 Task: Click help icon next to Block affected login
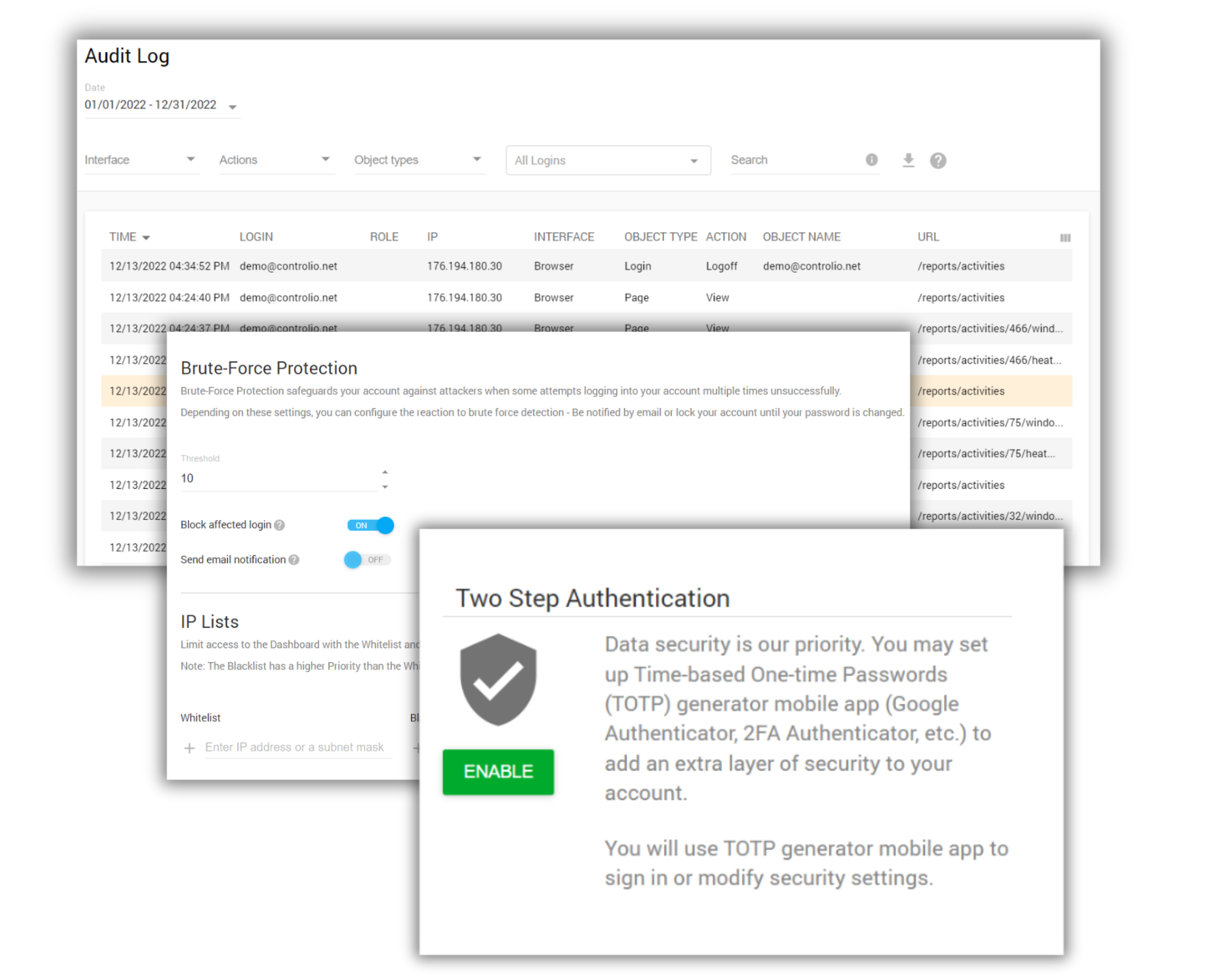(280, 525)
